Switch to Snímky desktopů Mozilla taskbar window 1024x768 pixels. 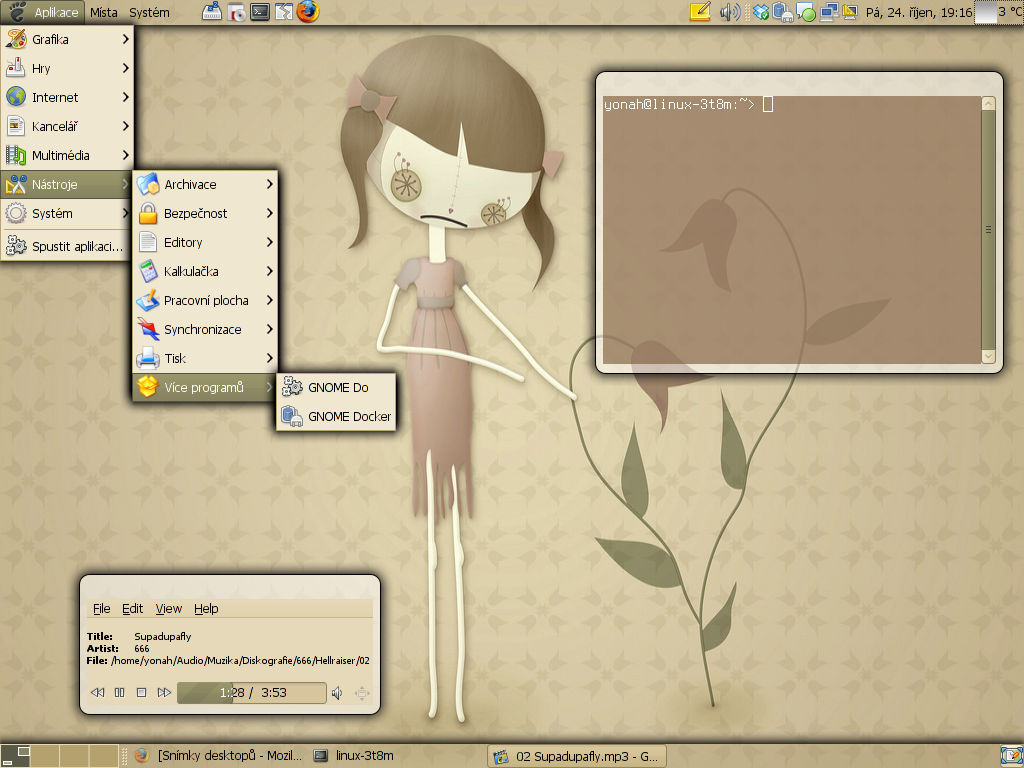pos(218,756)
